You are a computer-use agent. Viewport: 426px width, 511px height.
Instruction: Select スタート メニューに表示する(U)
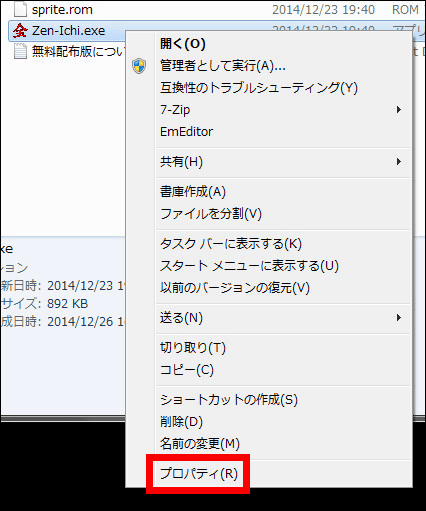click(249, 266)
